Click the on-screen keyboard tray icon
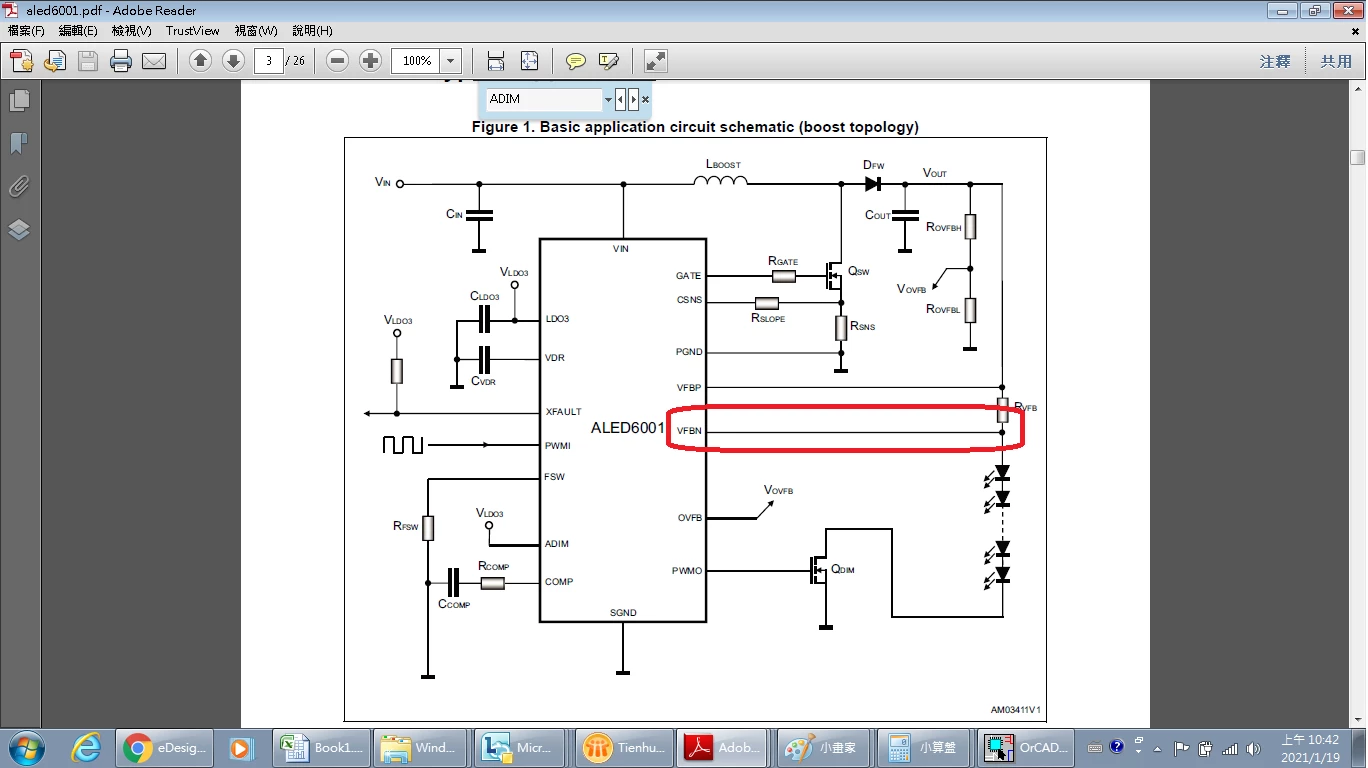This screenshot has width=1368, height=768. click(1095, 747)
